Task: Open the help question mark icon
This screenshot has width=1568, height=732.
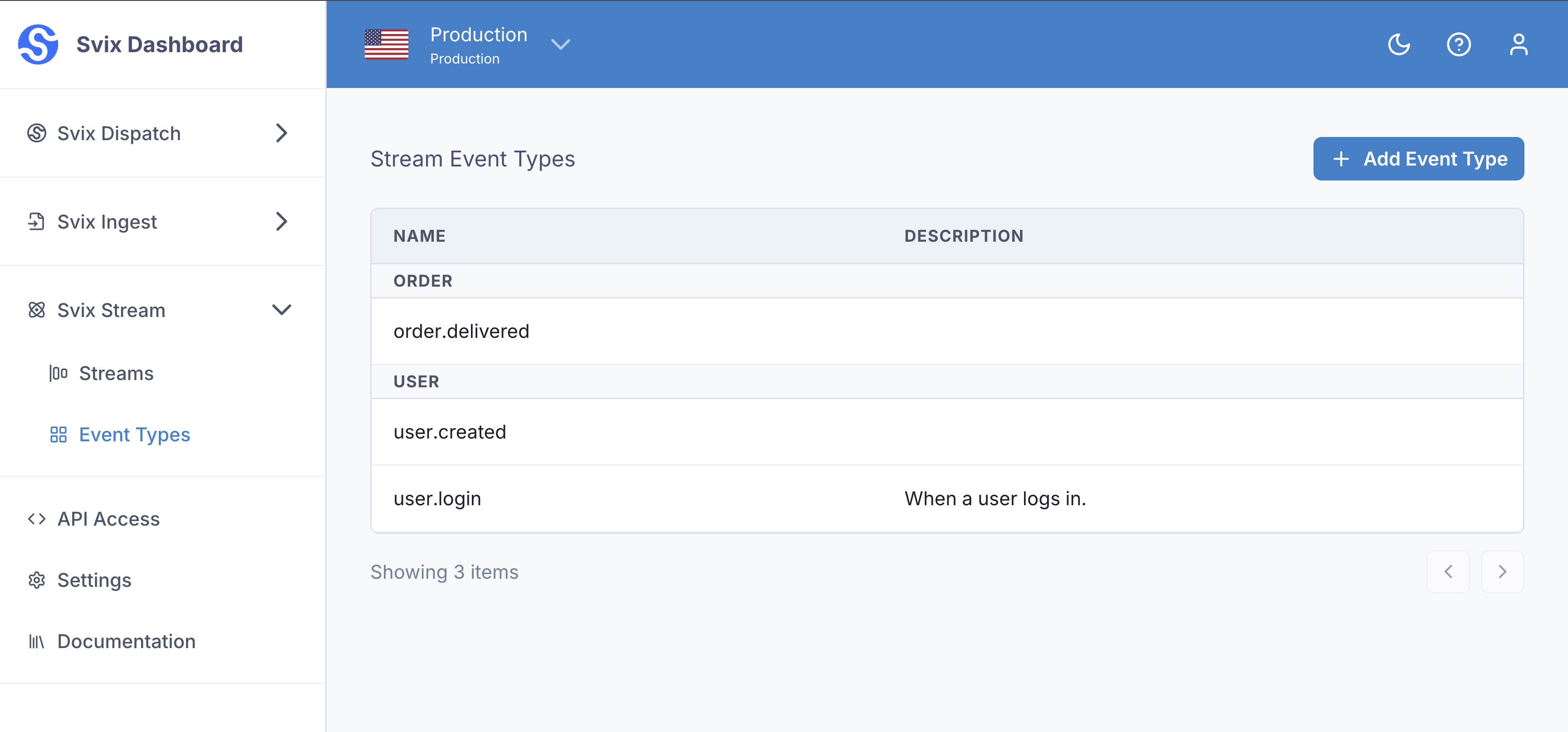Action: click(1459, 44)
